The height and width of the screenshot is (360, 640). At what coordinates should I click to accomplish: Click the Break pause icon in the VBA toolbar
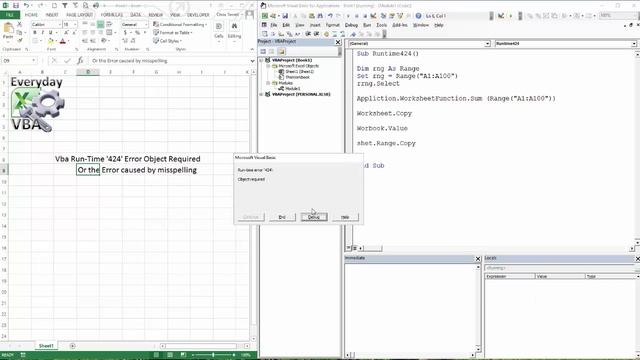[x=357, y=16]
